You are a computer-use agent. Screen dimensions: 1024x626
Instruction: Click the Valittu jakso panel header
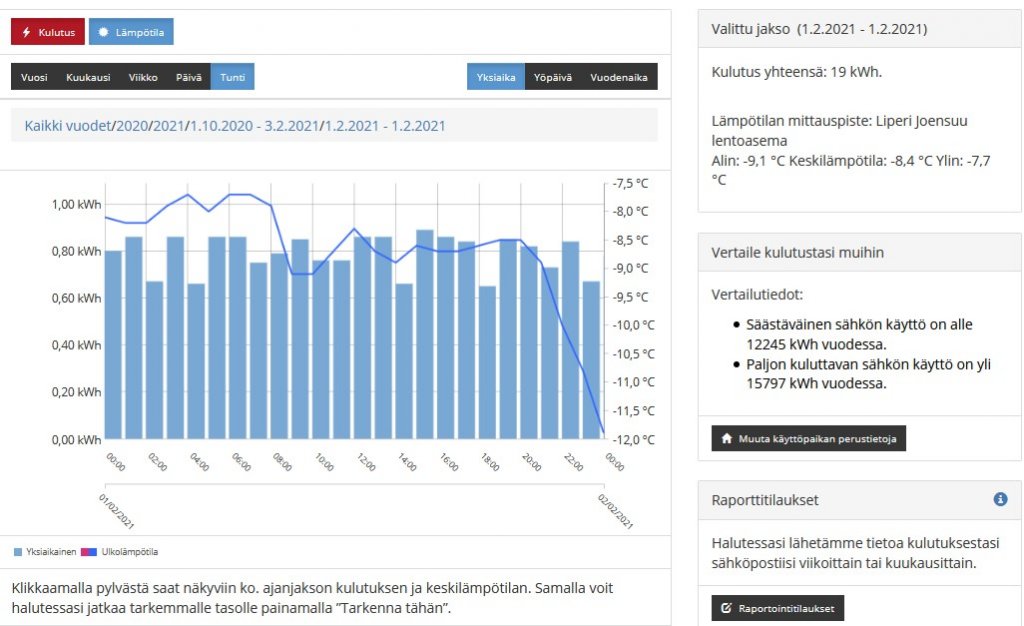pos(859,29)
